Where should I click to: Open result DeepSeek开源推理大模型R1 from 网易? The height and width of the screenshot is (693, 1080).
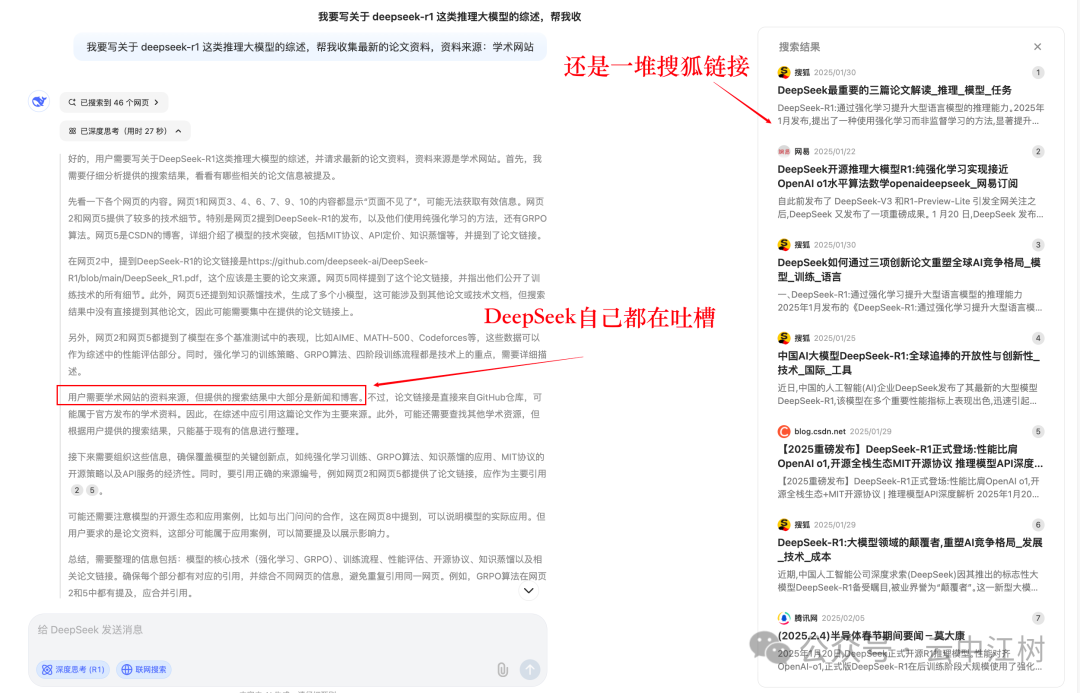(x=897, y=176)
